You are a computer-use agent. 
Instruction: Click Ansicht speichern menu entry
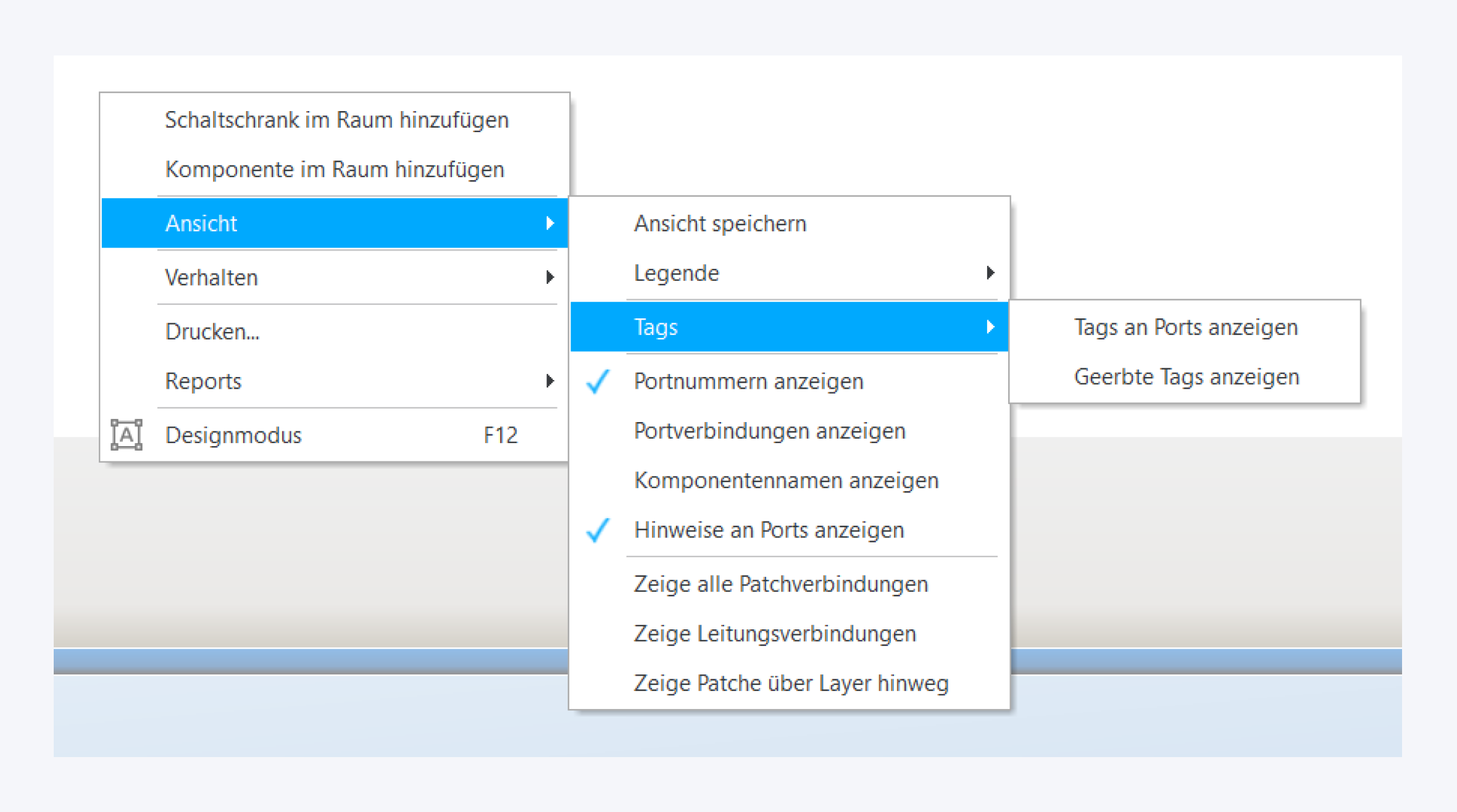pos(720,223)
